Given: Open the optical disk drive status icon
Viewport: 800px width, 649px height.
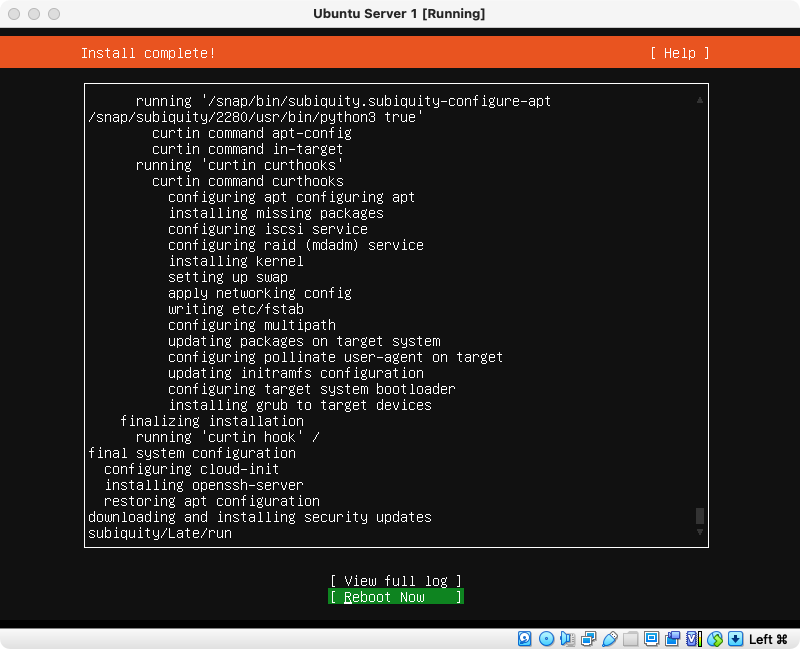Looking at the screenshot, I should 546,638.
